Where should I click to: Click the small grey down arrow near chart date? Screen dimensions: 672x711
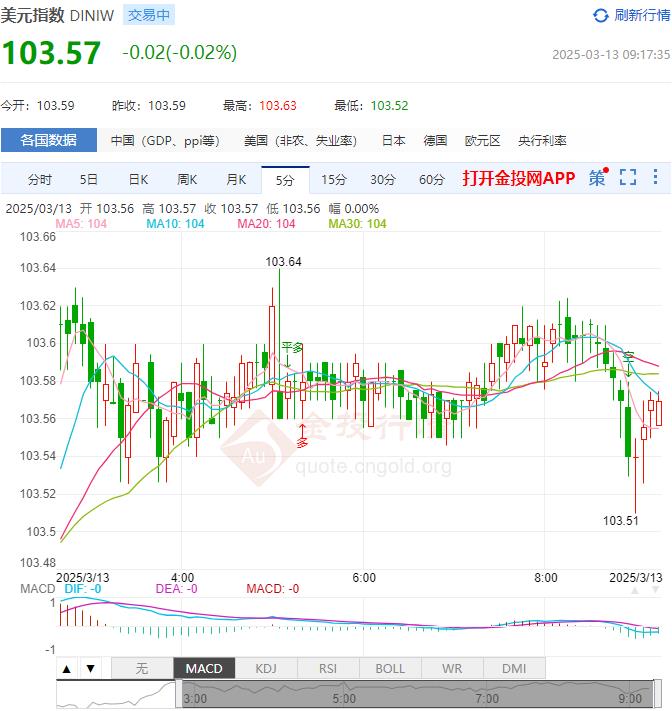click(655, 590)
